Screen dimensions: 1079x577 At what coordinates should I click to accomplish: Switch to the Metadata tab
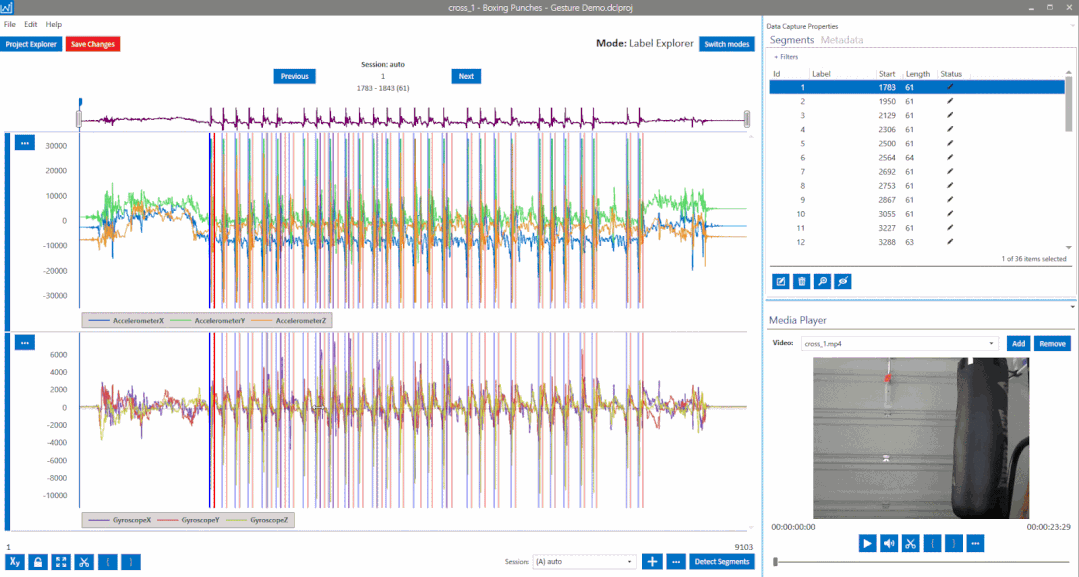point(841,40)
